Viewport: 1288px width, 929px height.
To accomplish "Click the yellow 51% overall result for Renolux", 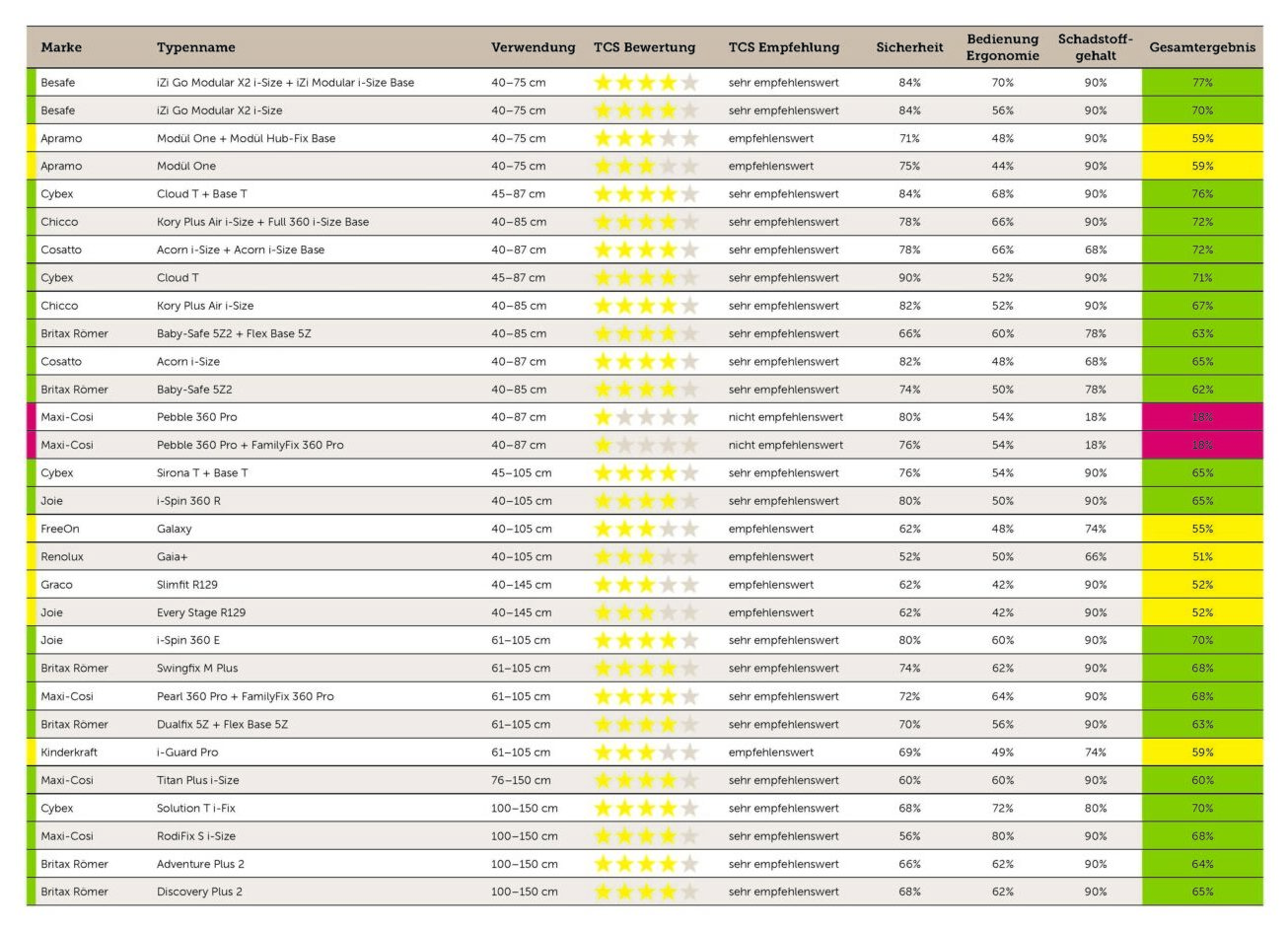I will 1202,557.
